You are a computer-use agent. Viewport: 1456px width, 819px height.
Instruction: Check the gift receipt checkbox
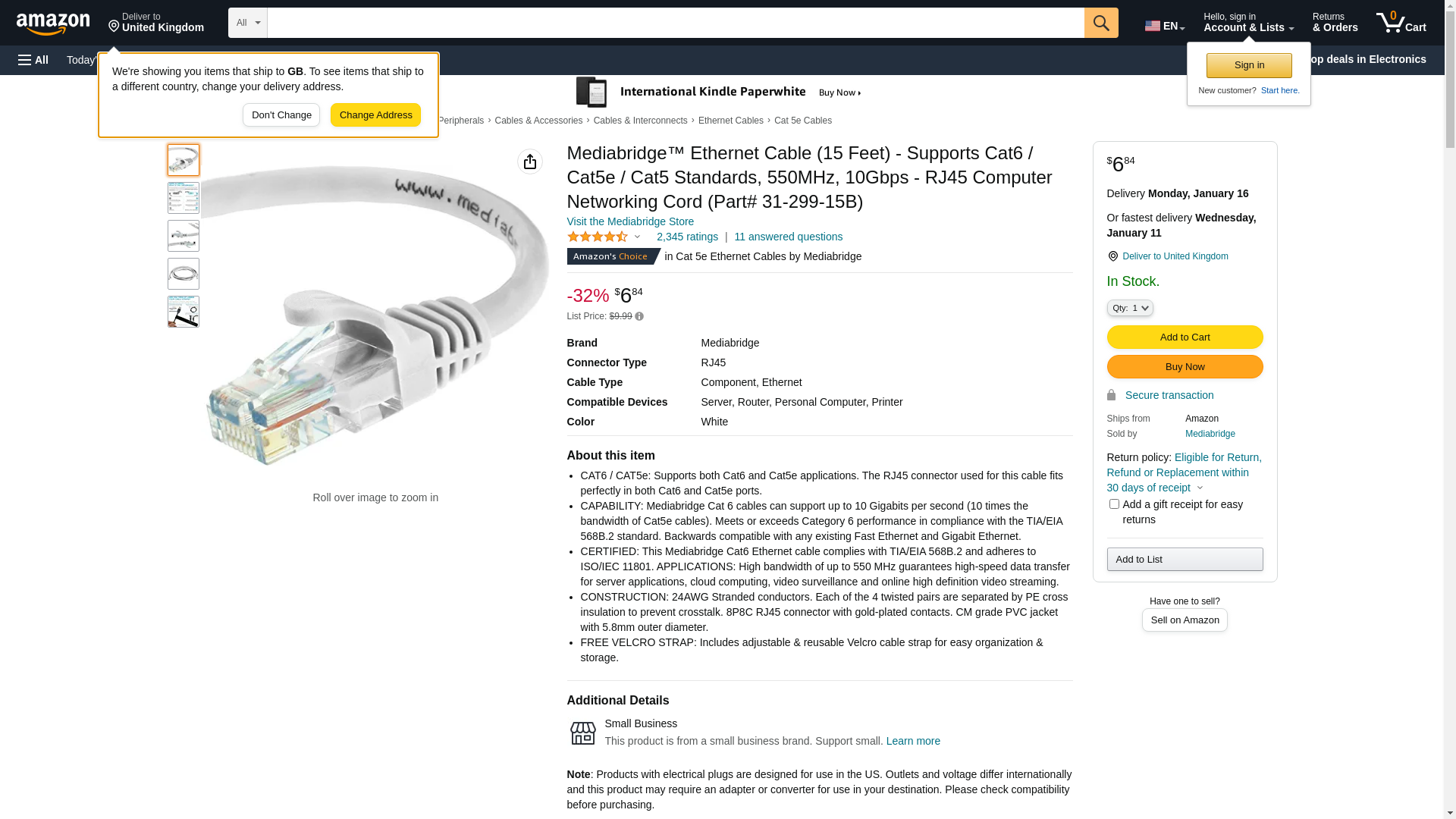click(1114, 504)
